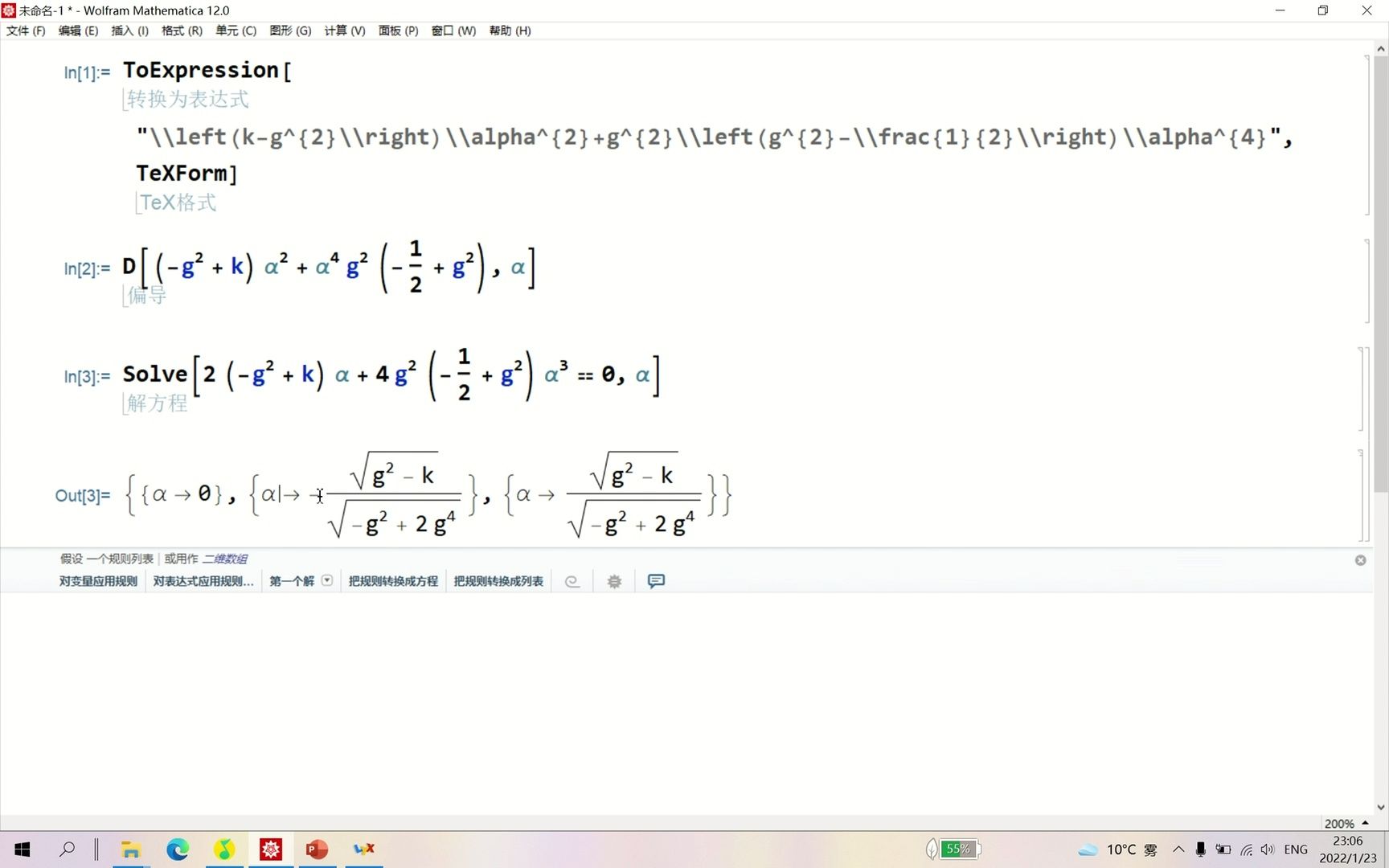Open the 文件 menu

pyautogui.click(x=24, y=31)
